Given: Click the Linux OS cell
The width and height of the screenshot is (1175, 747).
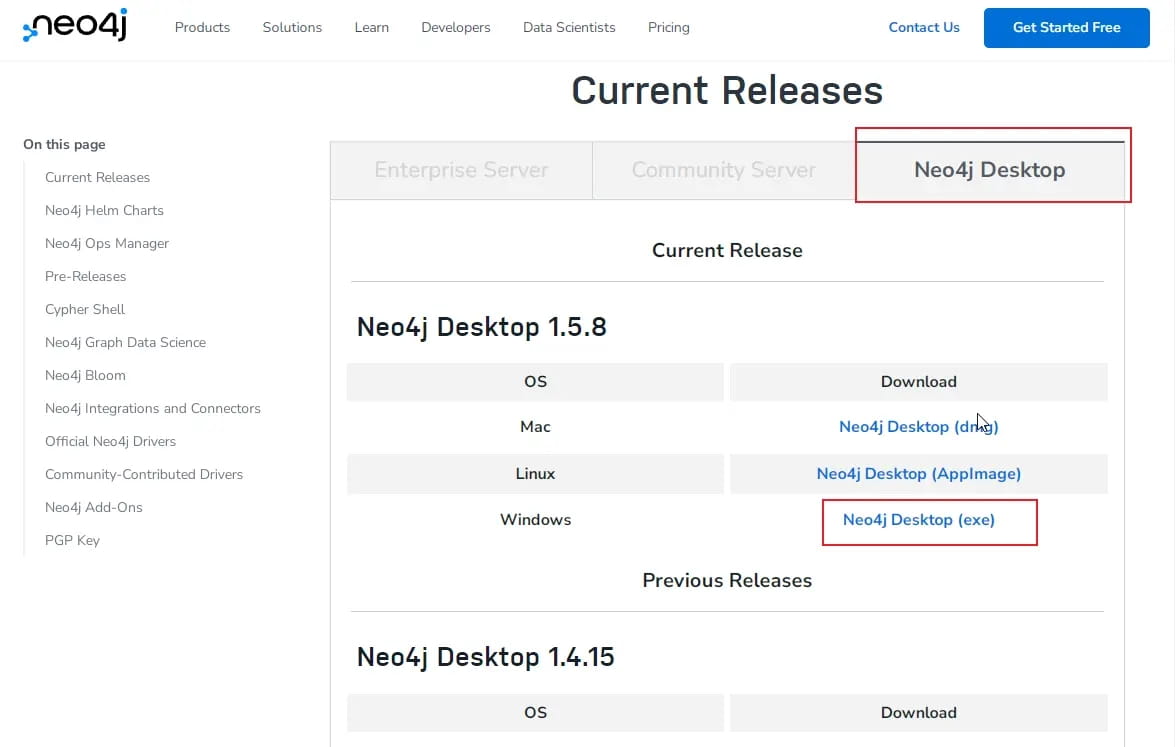Looking at the screenshot, I should pyautogui.click(x=535, y=474).
